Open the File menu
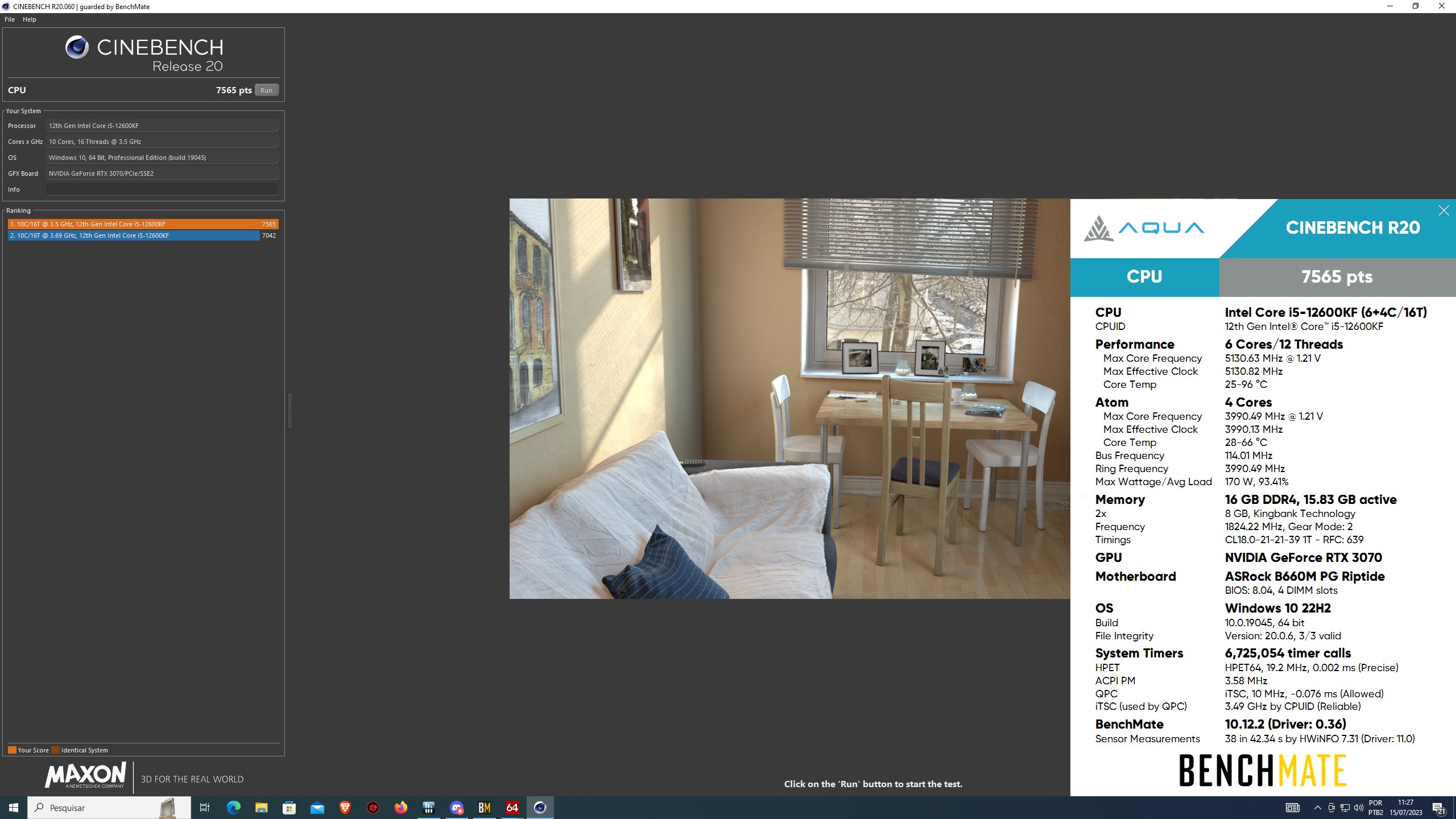 [x=10, y=19]
